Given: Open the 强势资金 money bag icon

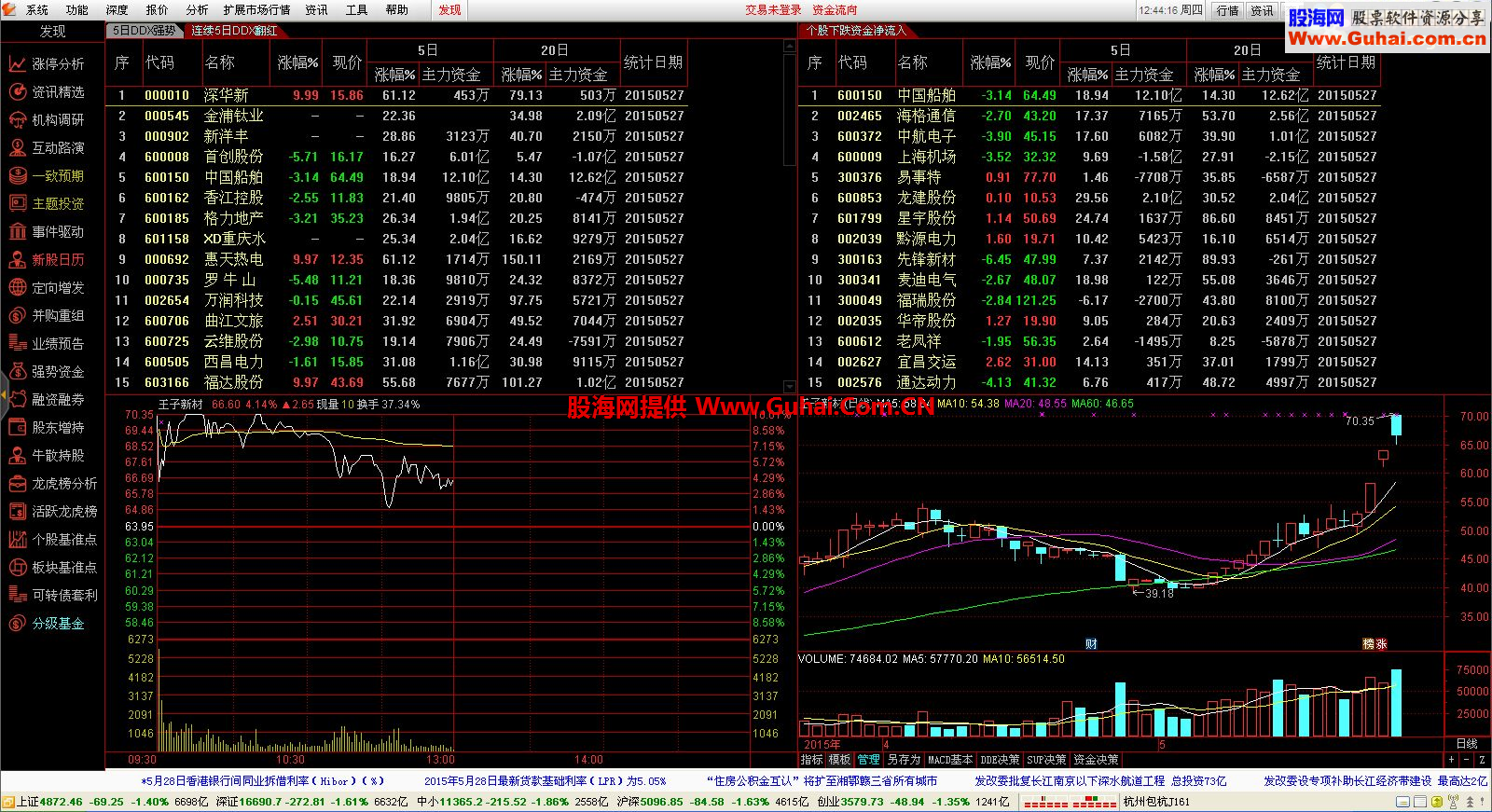Looking at the screenshot, I should coord(17,371).
